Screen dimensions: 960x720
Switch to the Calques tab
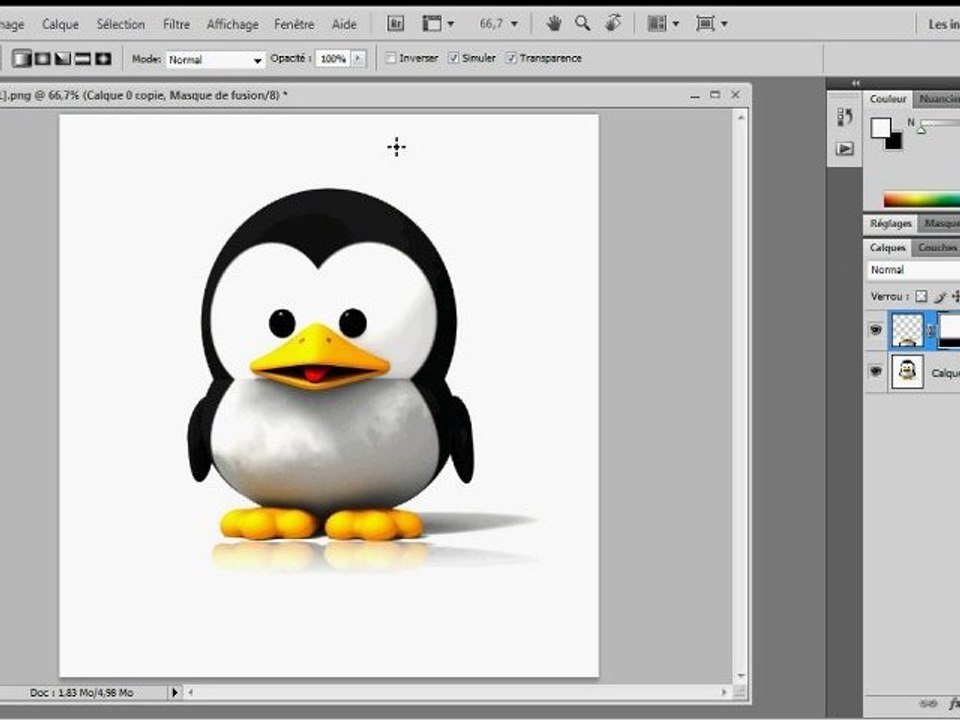[x=887, y=247]
